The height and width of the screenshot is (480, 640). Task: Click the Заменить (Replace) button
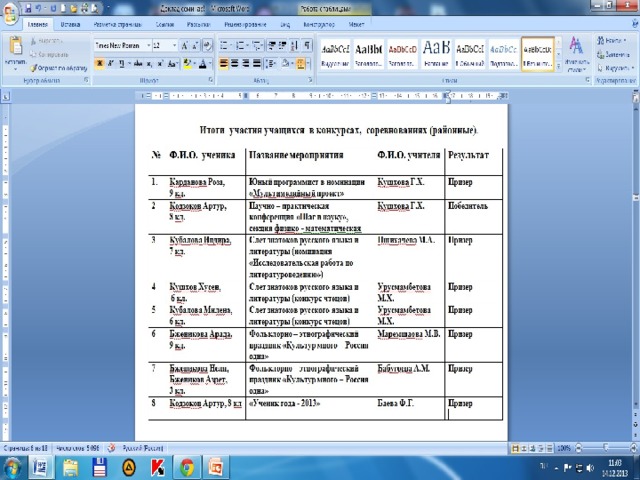[613, 54]
